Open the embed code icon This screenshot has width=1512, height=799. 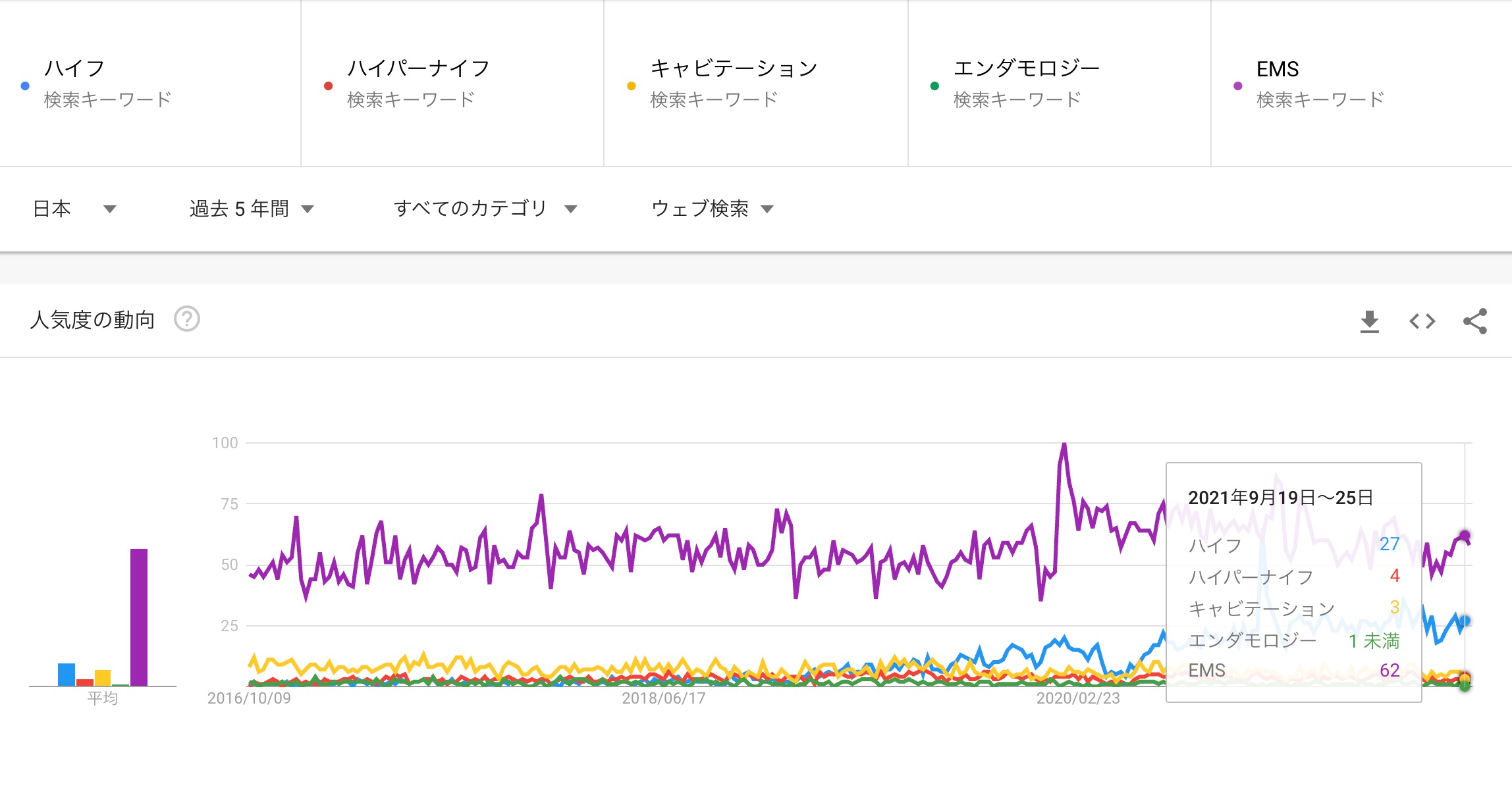click(1422, 321)
